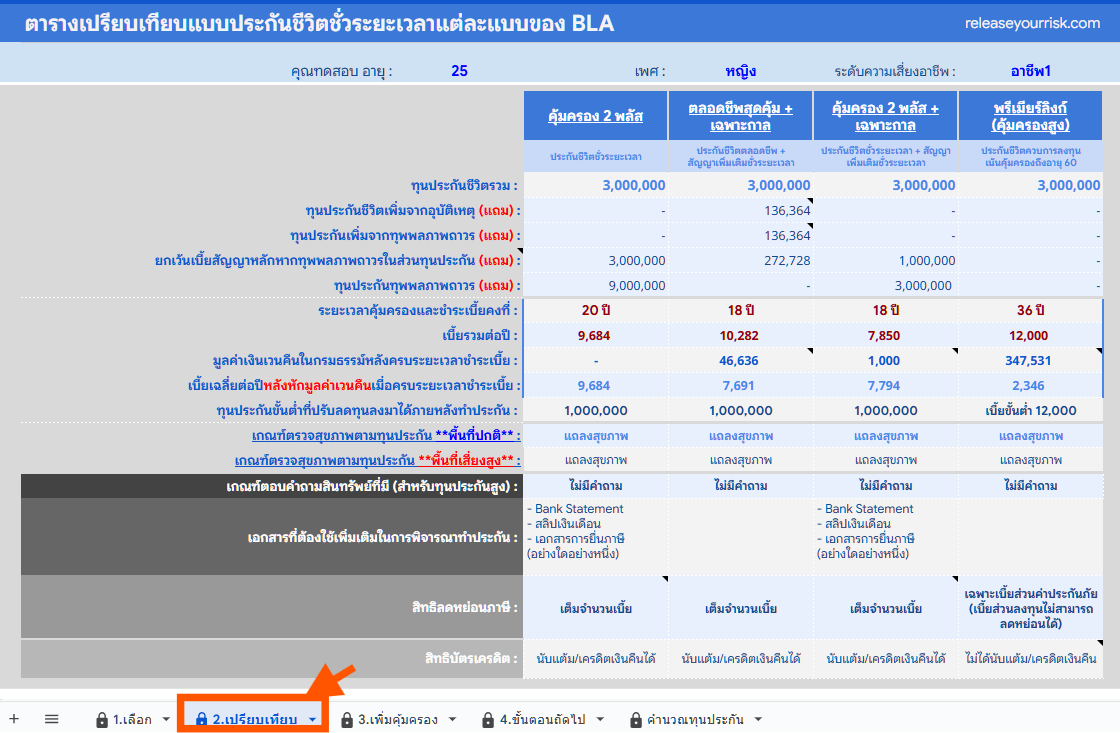Open the คุ้มครอง 2 พลัส + เฉพาะกาล link

coord(885,116)
